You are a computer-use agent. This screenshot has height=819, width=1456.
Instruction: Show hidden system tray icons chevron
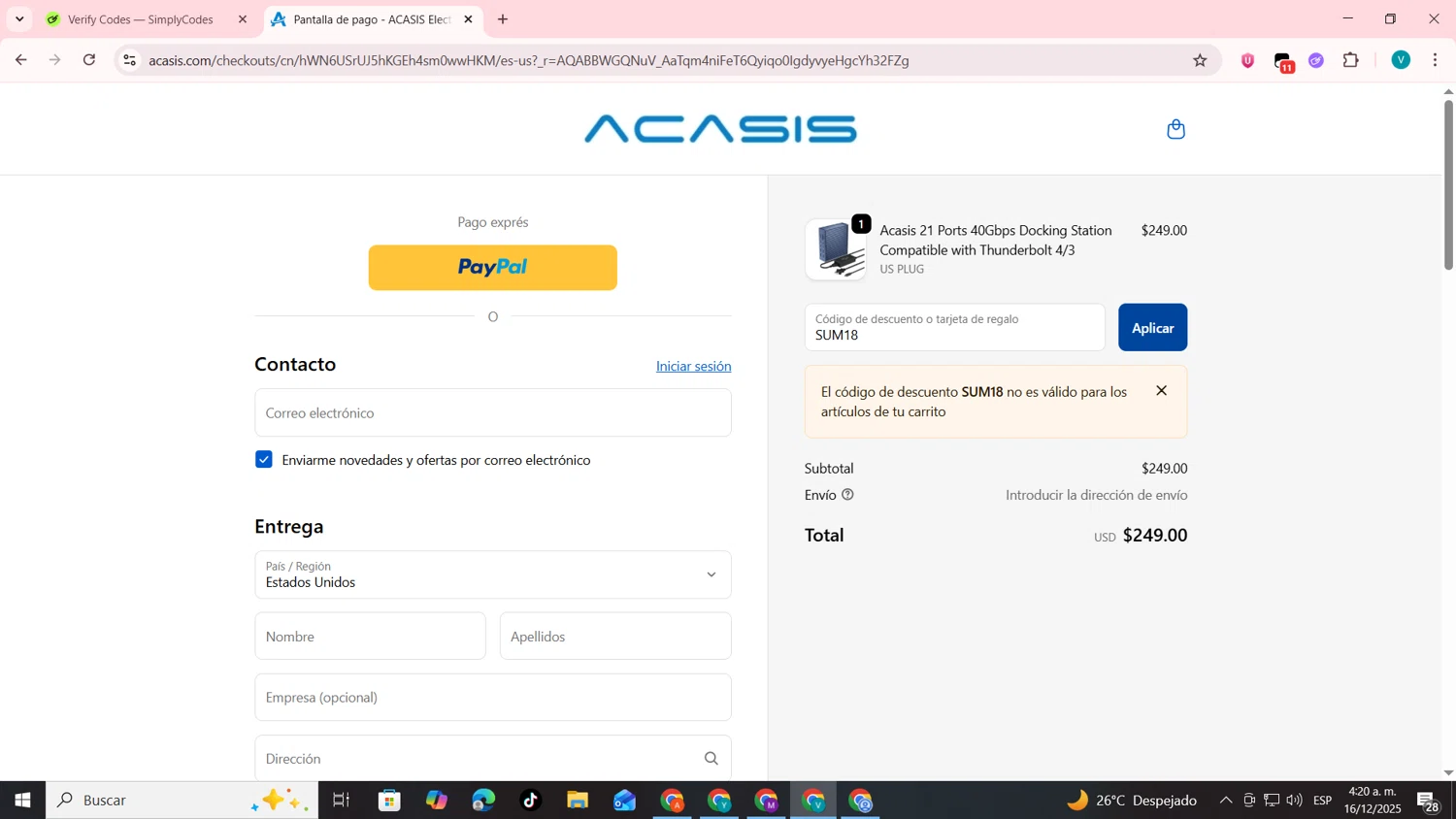click(x=1226, y=801)
